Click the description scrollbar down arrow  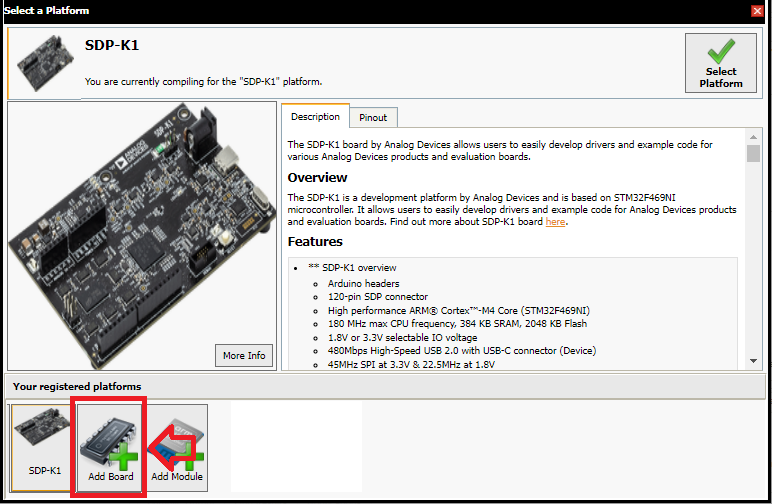[753, 361]
